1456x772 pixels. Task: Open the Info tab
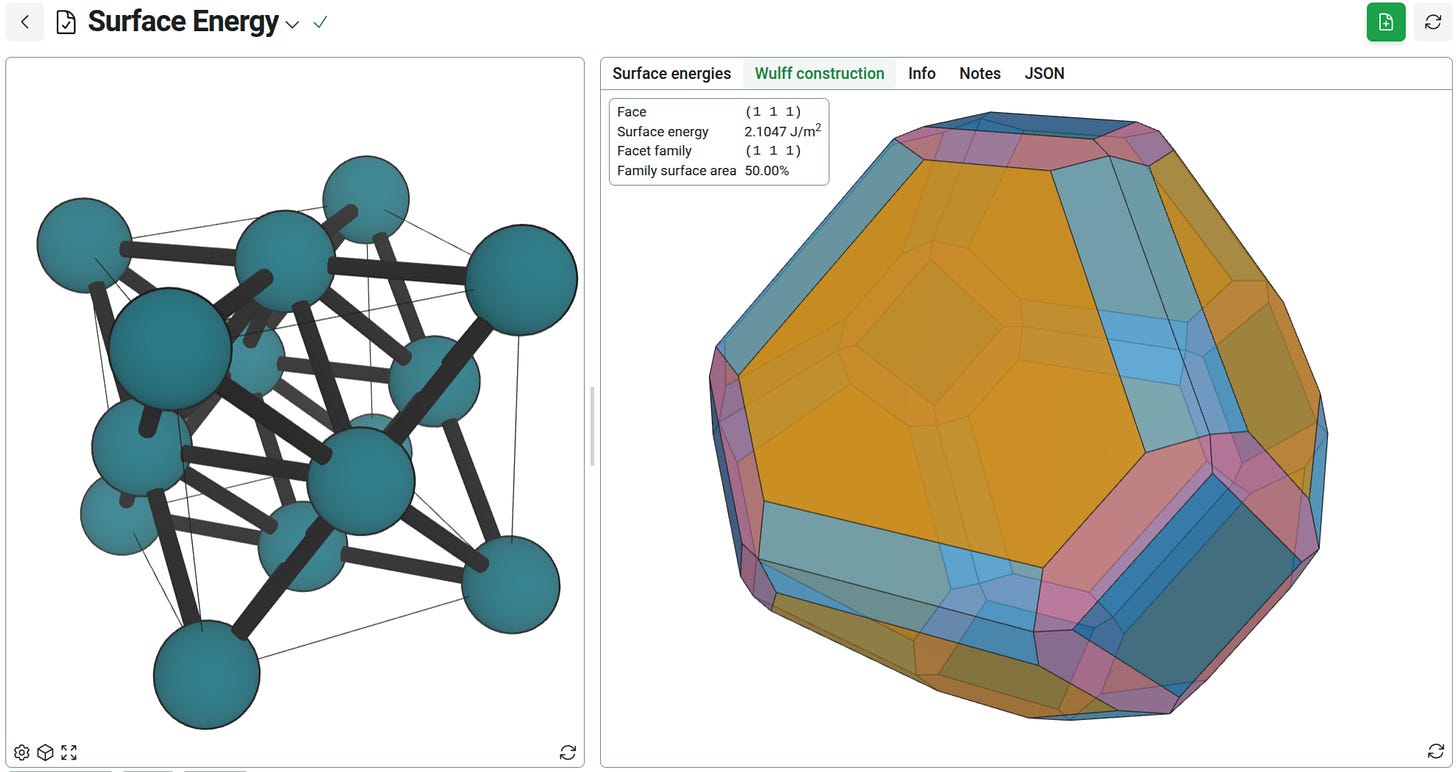point(922,73)
